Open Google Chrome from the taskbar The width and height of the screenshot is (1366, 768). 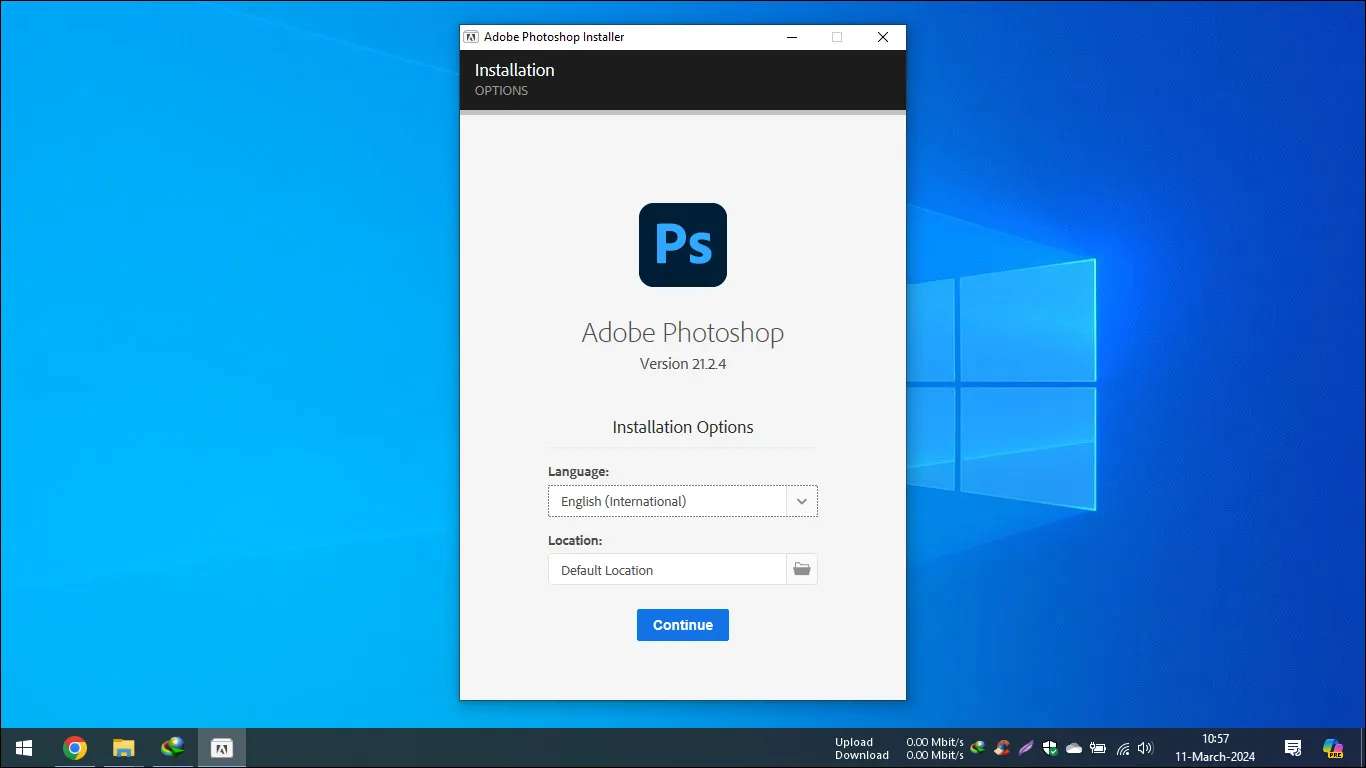click(75, 747)
